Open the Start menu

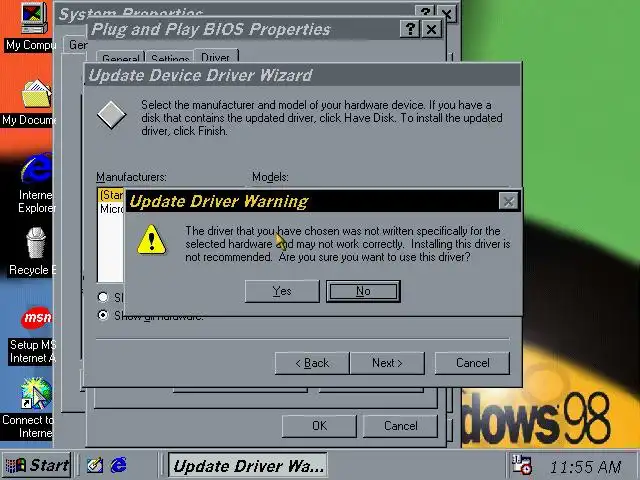(37, 465)
